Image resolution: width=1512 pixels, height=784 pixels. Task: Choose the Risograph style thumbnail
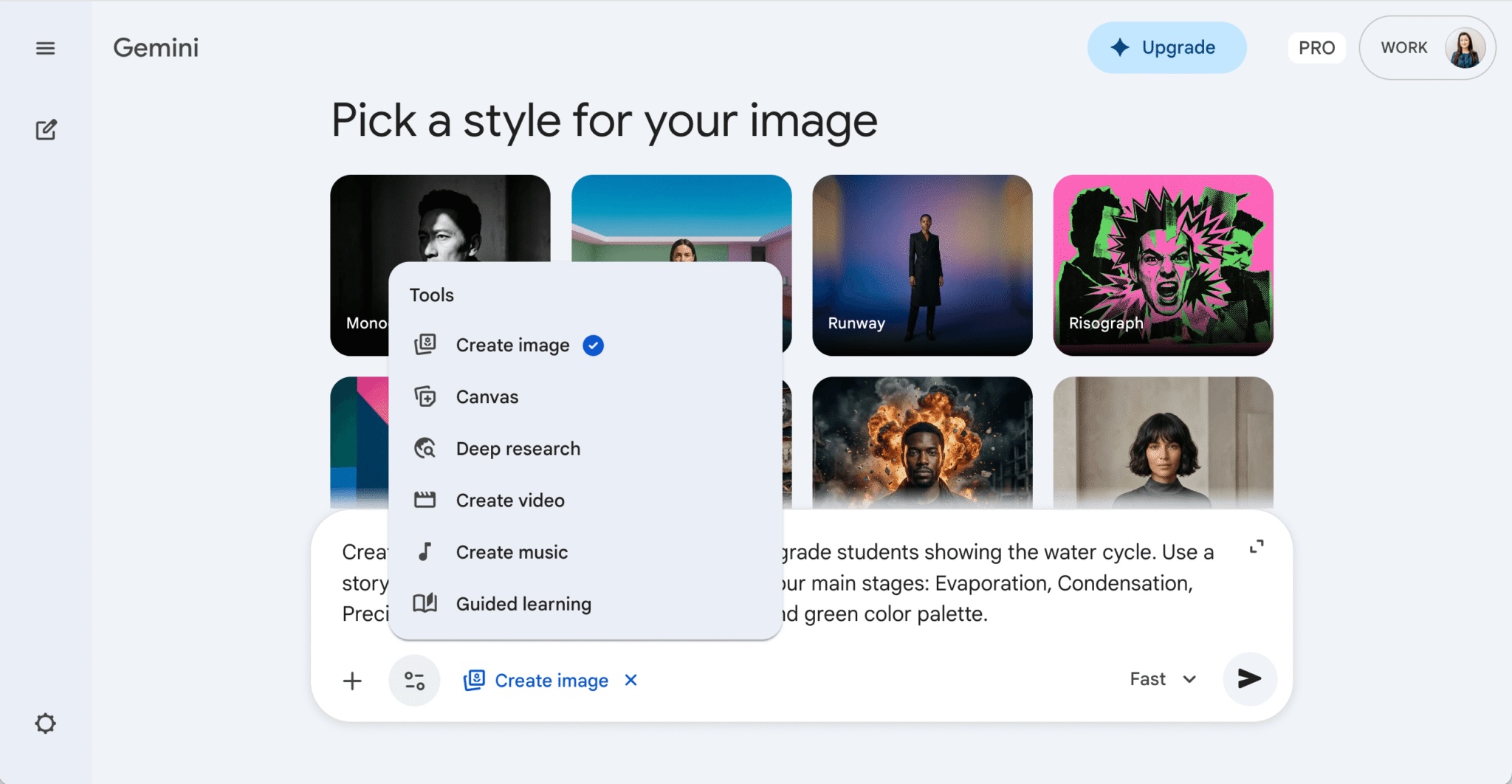click(1163, 265)
